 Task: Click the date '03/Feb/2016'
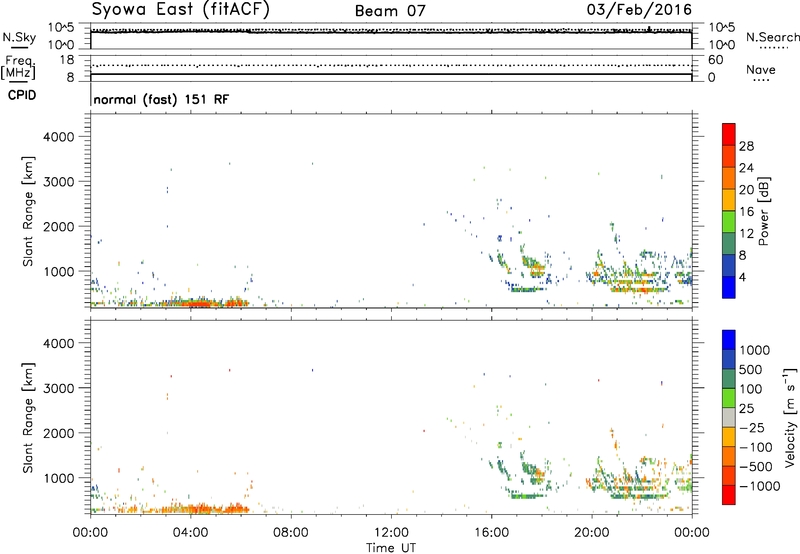pyautogui.click(x=639, y=10)
